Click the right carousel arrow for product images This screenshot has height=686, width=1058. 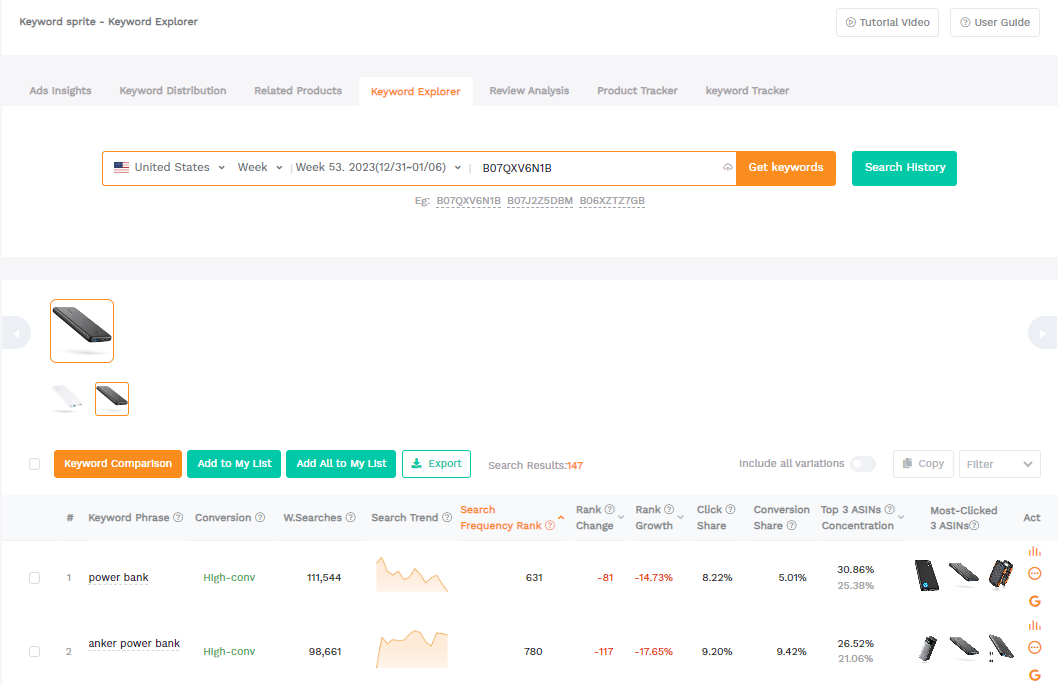tap(1042, 332)
